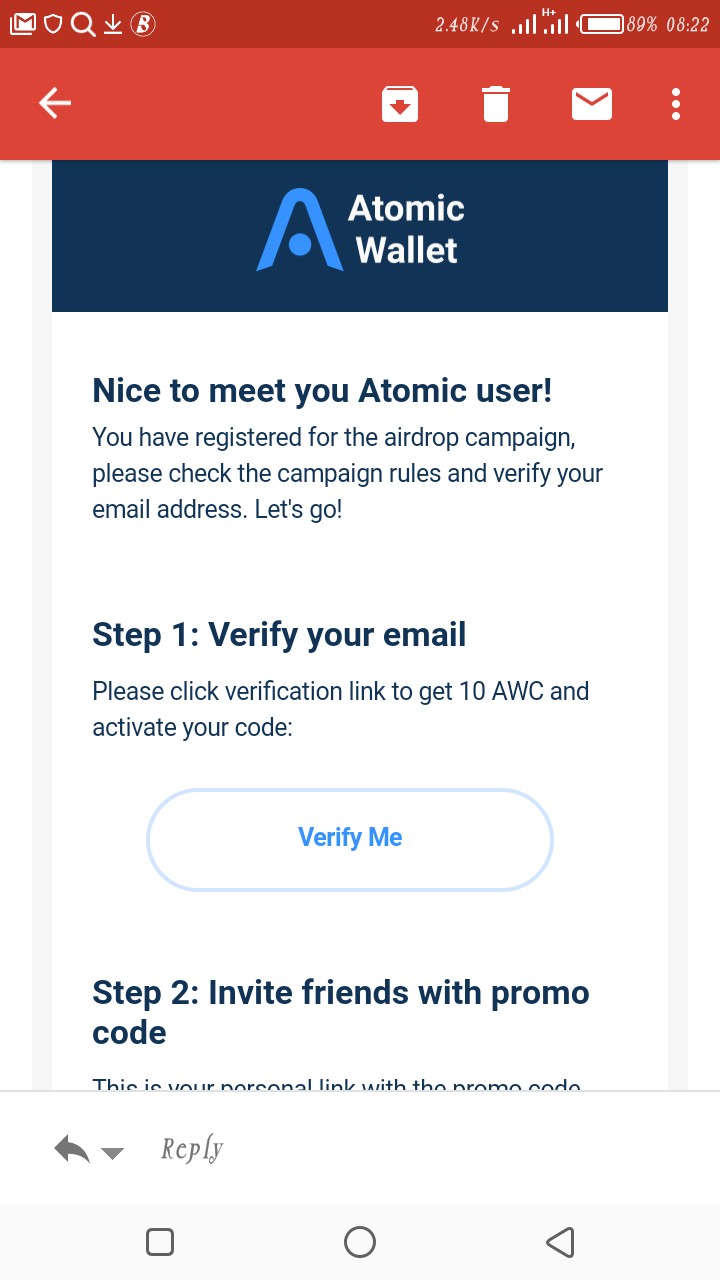Delete email with the trash icon

tap(496, 104)
